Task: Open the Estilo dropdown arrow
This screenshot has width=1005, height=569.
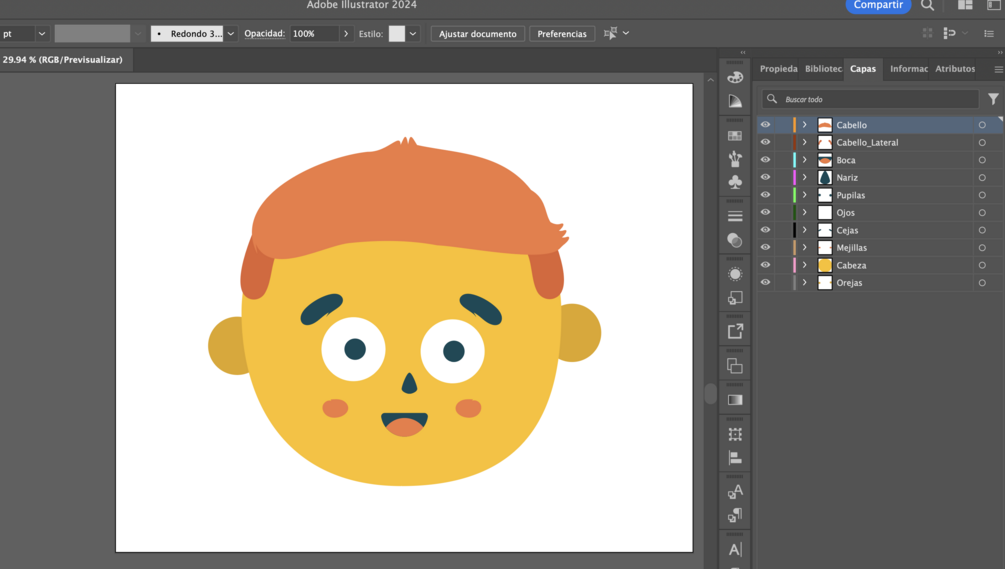Action: pyautogui.click(x=413, y=33)
